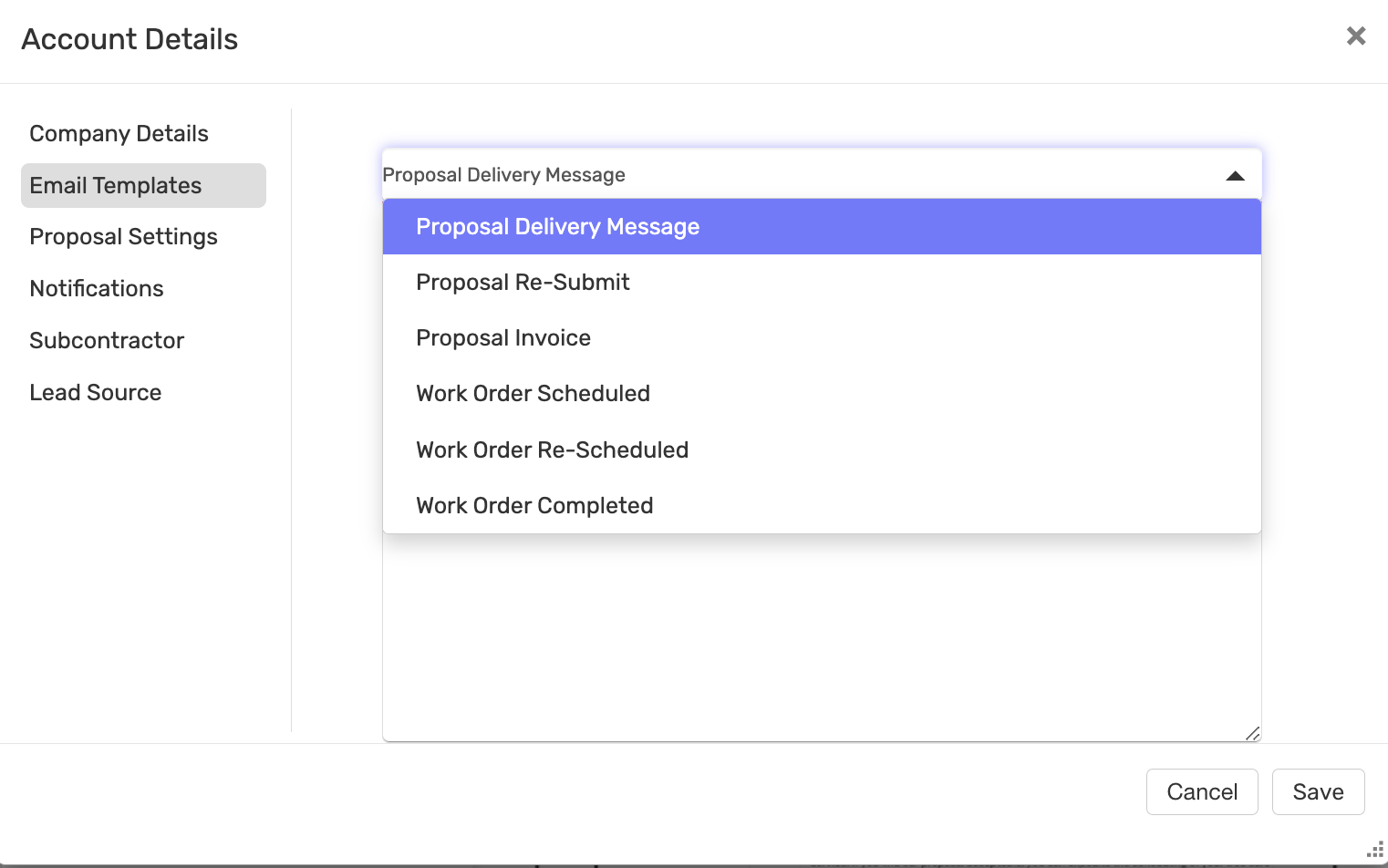Image resolution: width=1388 pixels, height=868 pixels.
Task: Click the Cancel button
Action: tap(1202, 791)
